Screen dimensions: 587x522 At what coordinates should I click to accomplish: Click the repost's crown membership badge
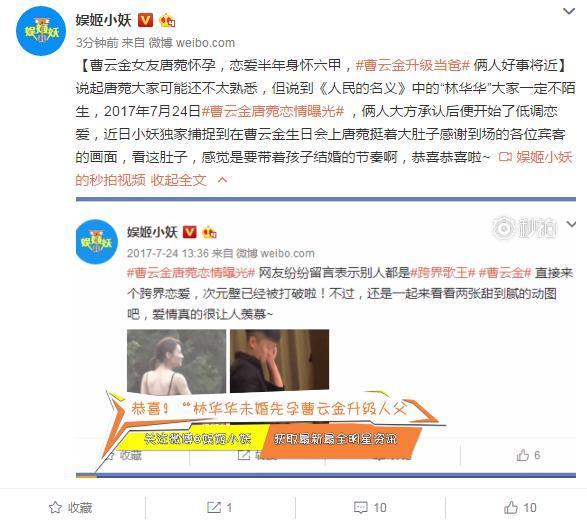click(x=209, y=233)
